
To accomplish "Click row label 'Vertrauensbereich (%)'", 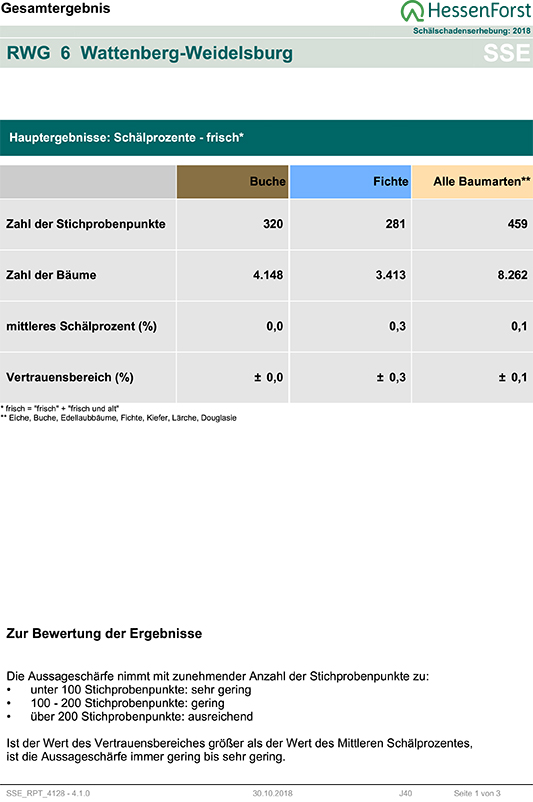I will (70, 377).
